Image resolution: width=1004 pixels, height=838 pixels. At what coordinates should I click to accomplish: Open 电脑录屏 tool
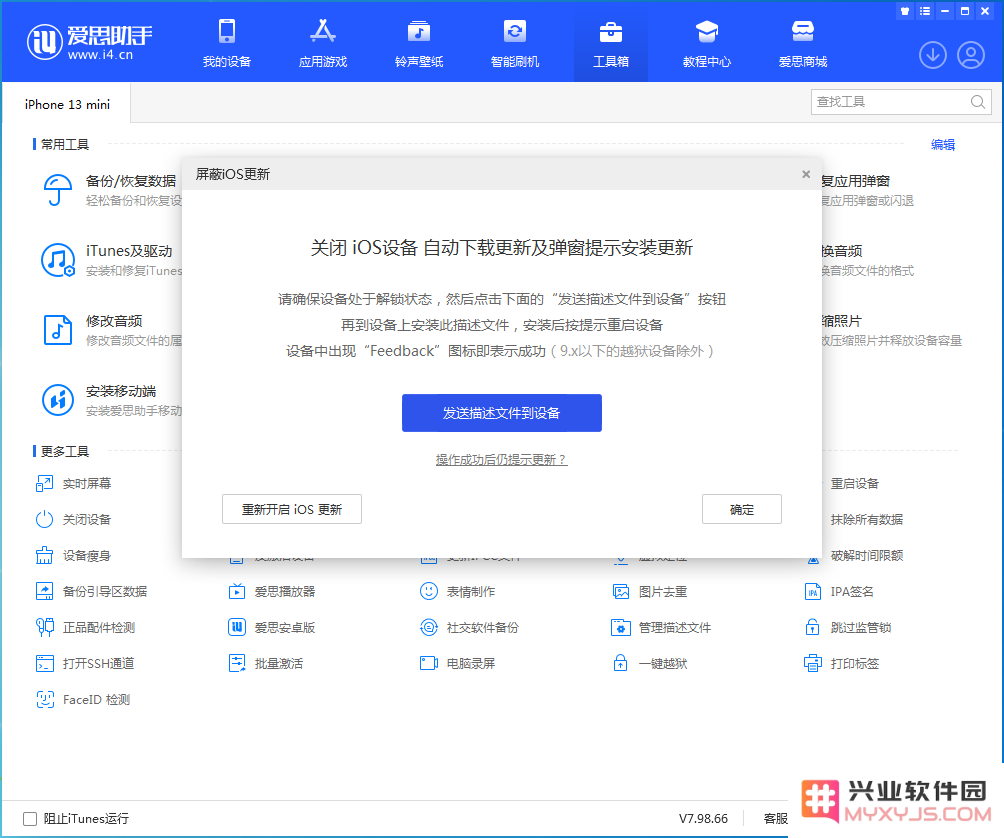(458, 663)
